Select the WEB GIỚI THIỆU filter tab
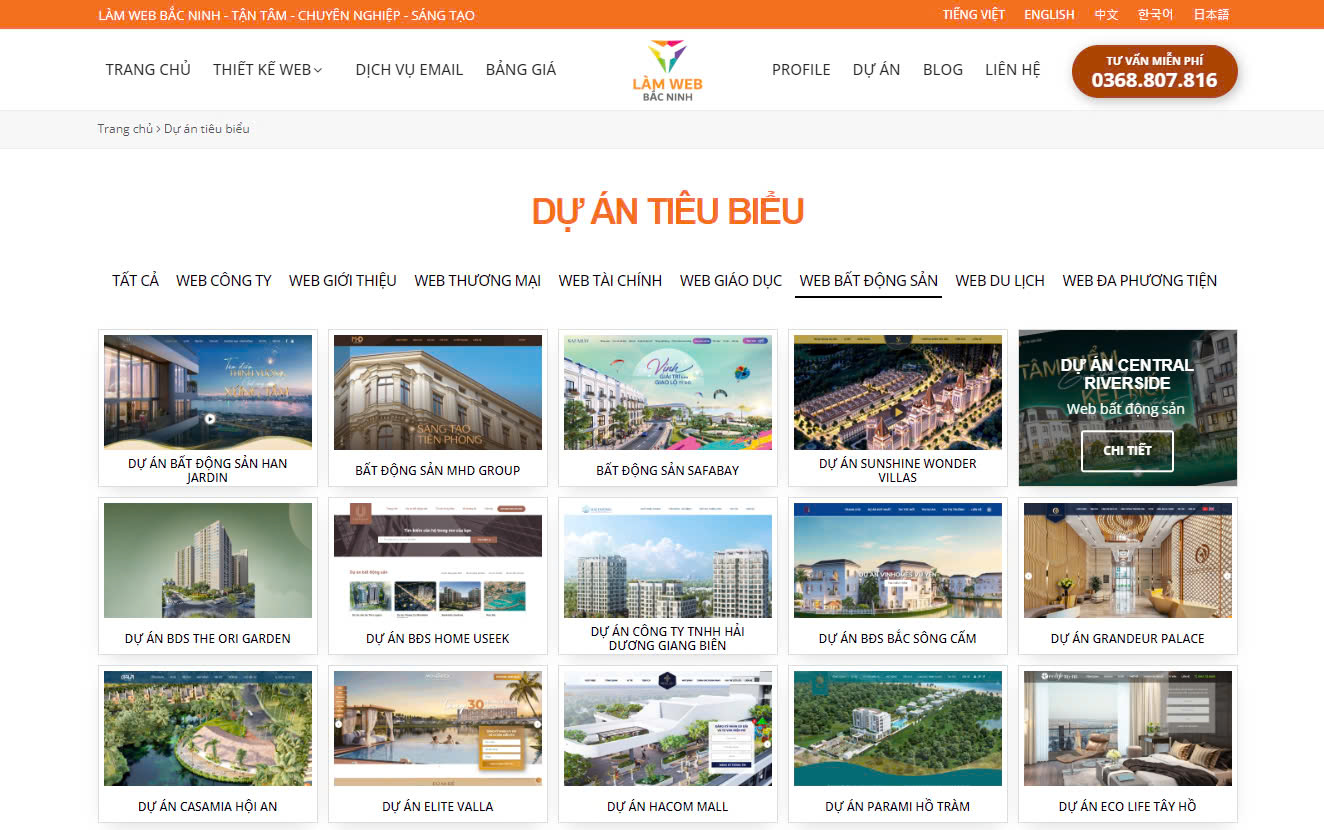 pyautogui.click(x=343, y=281)
